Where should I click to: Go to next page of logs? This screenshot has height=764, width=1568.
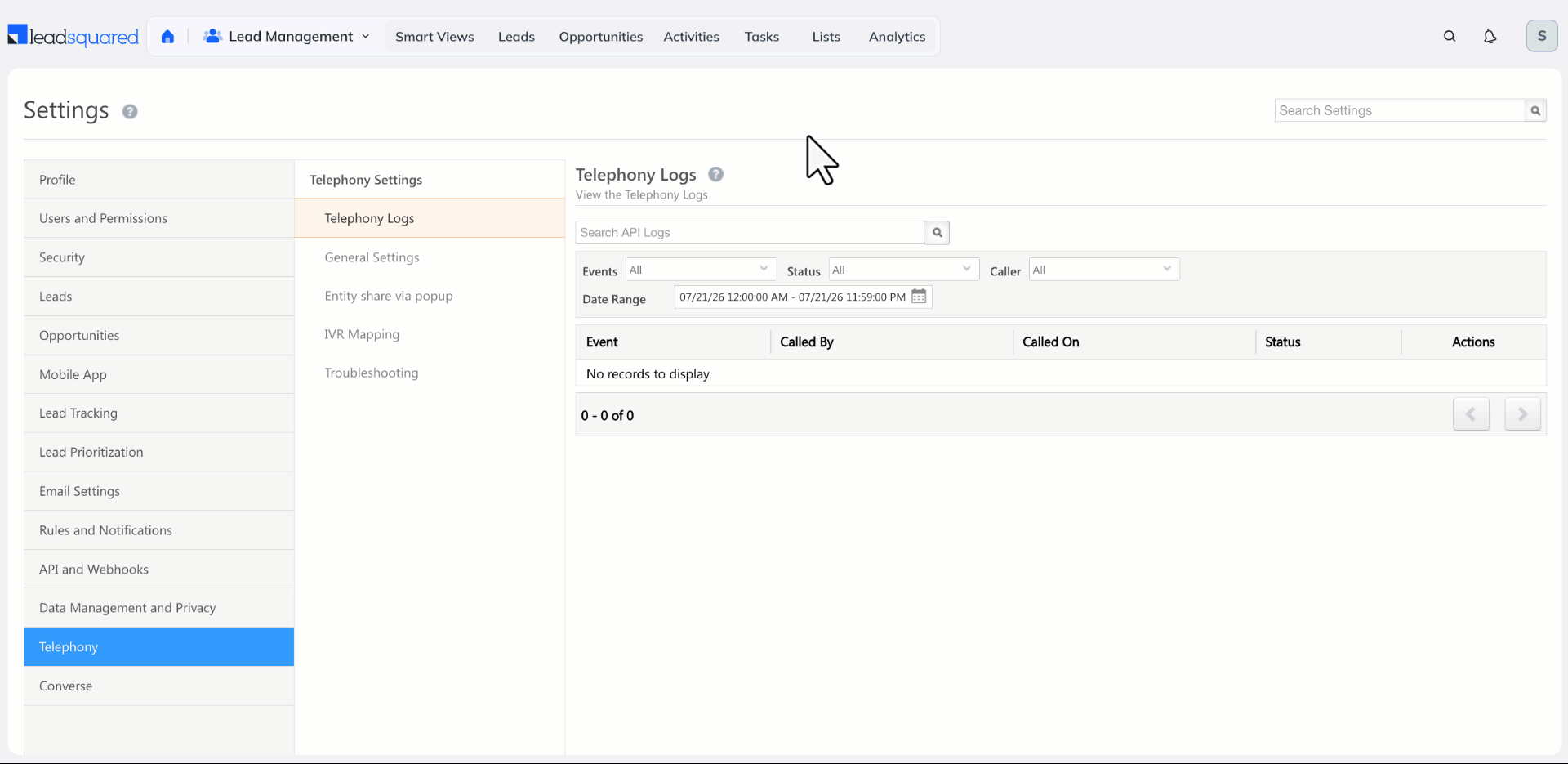coord(1522,414)
